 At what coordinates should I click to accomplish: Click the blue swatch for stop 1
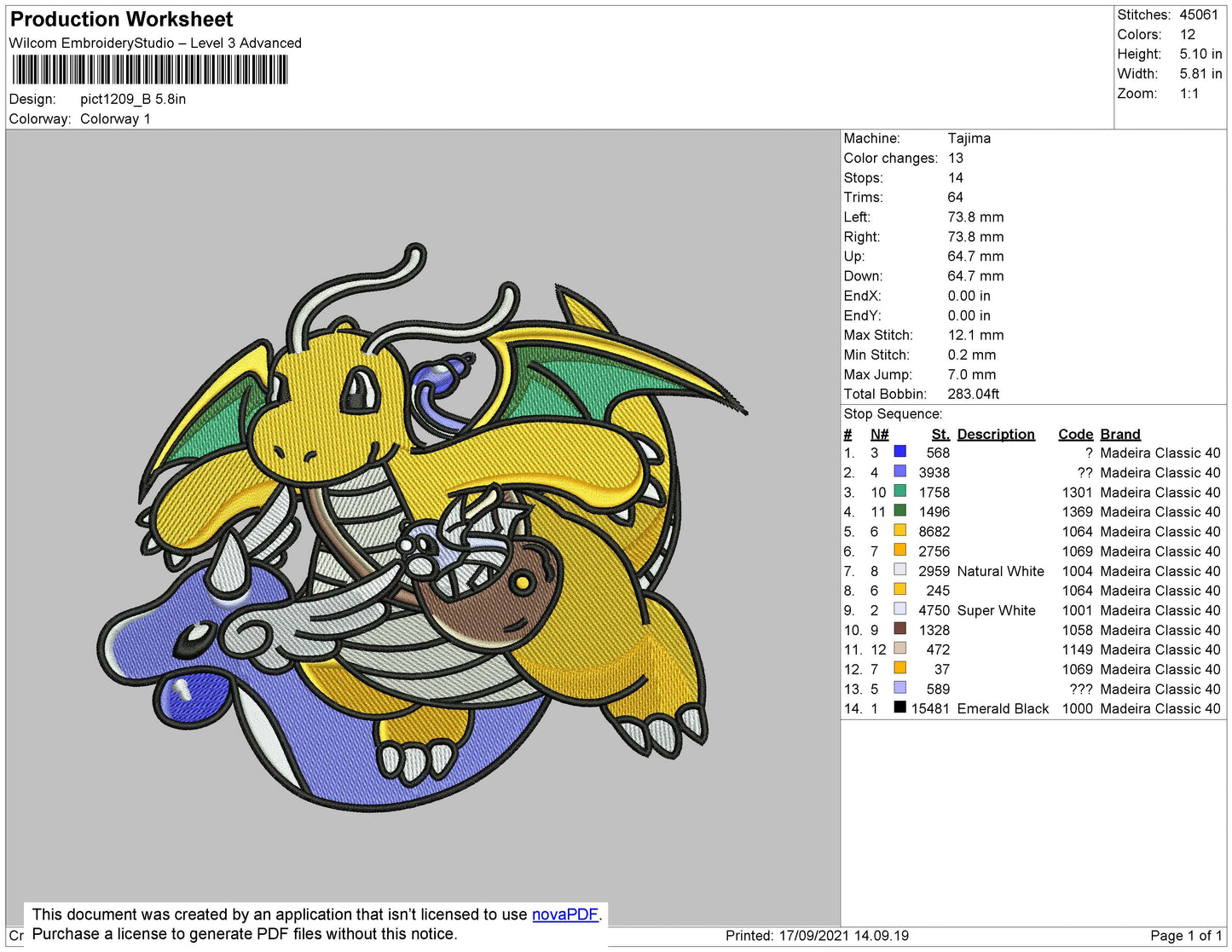pyautogui.click(x=900, y=453)
